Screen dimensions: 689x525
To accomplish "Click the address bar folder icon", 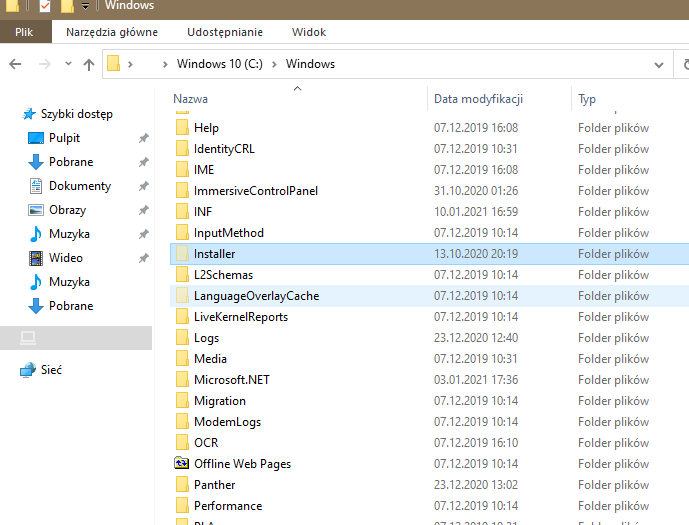I will [114, 64].
